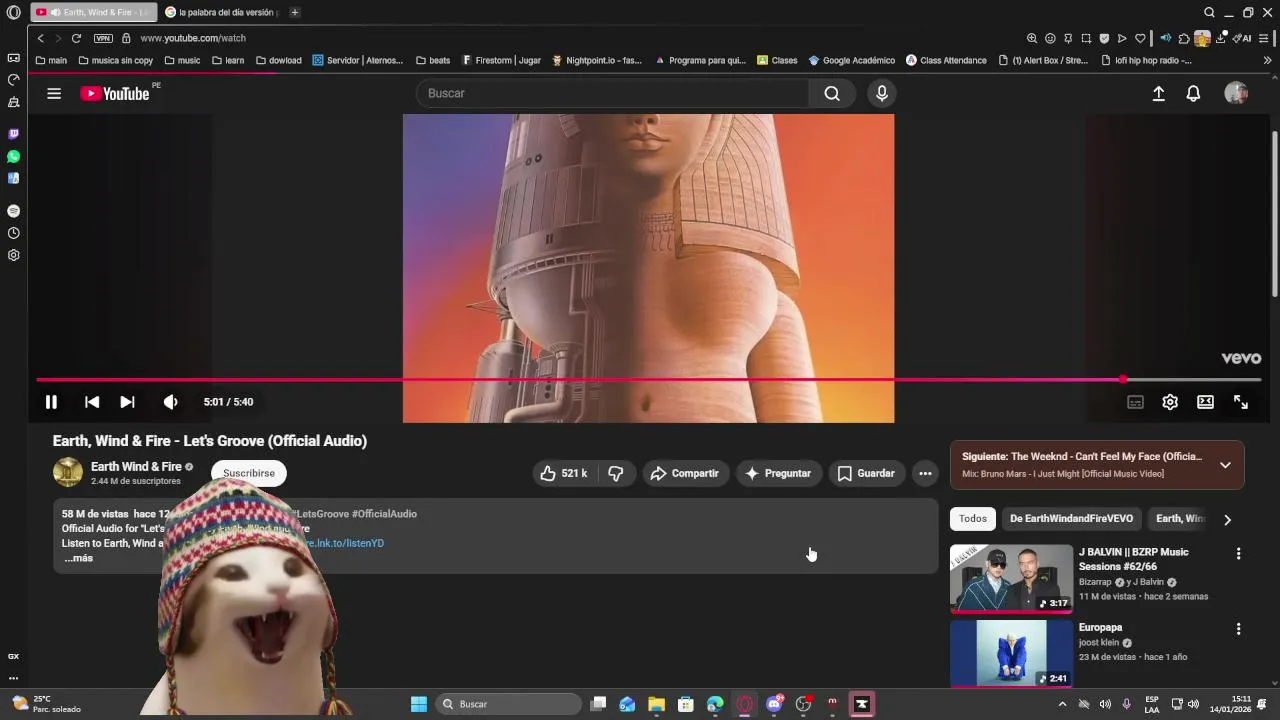Open Windows Start menu
Viewport: 1280px width, 720px height.
[419, 704]
